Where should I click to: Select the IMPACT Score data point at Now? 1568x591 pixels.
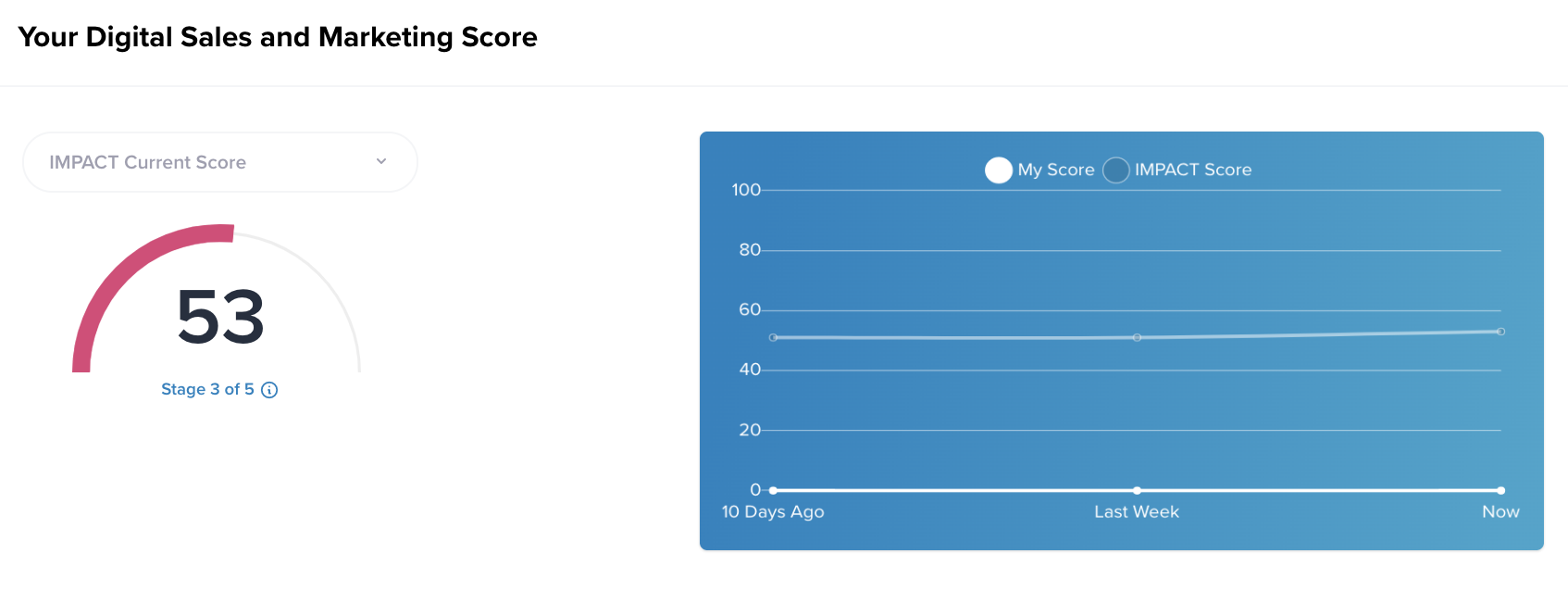(1500, 332)
